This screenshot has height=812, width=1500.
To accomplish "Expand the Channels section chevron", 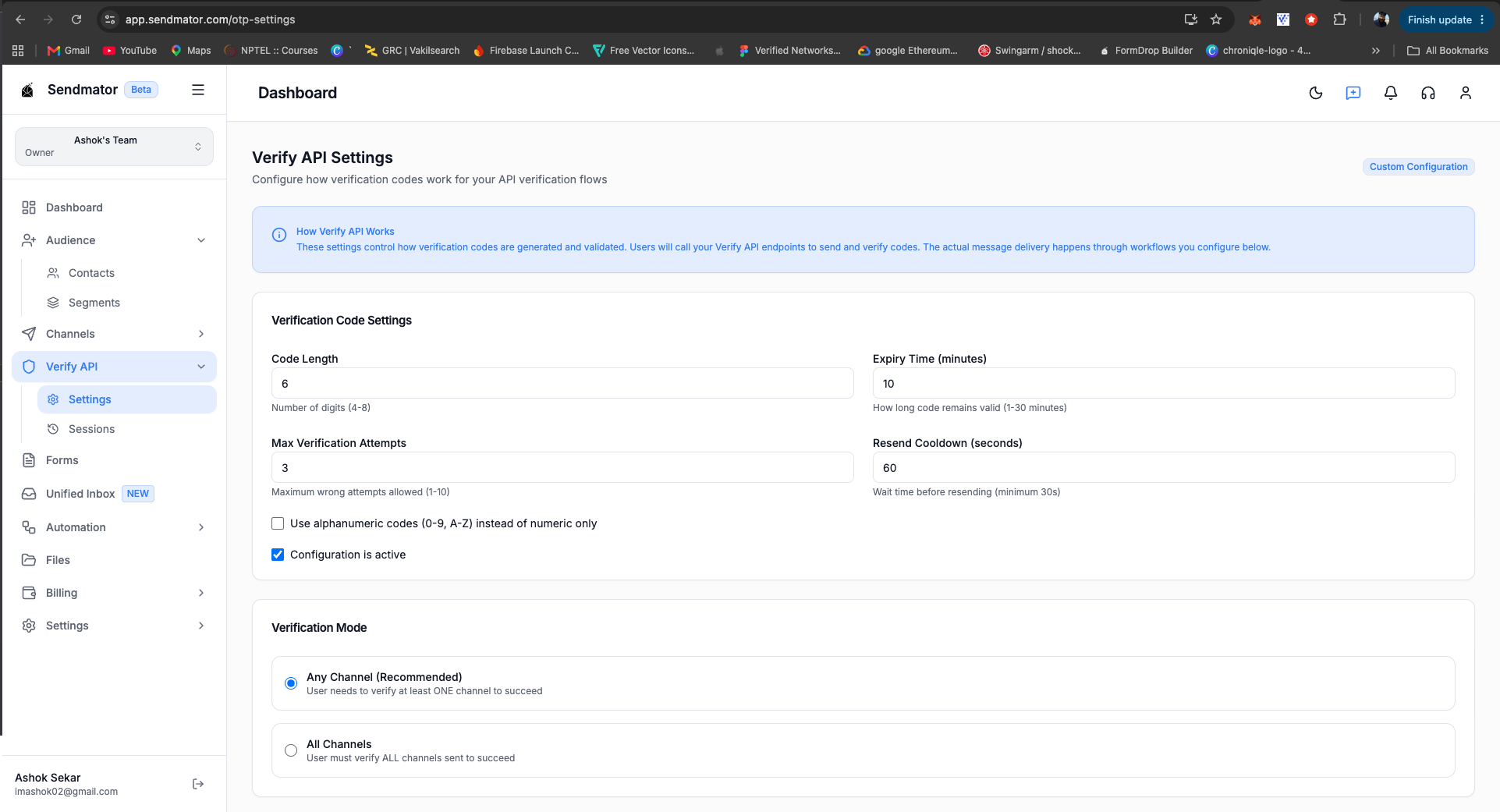I will (201, 334).
